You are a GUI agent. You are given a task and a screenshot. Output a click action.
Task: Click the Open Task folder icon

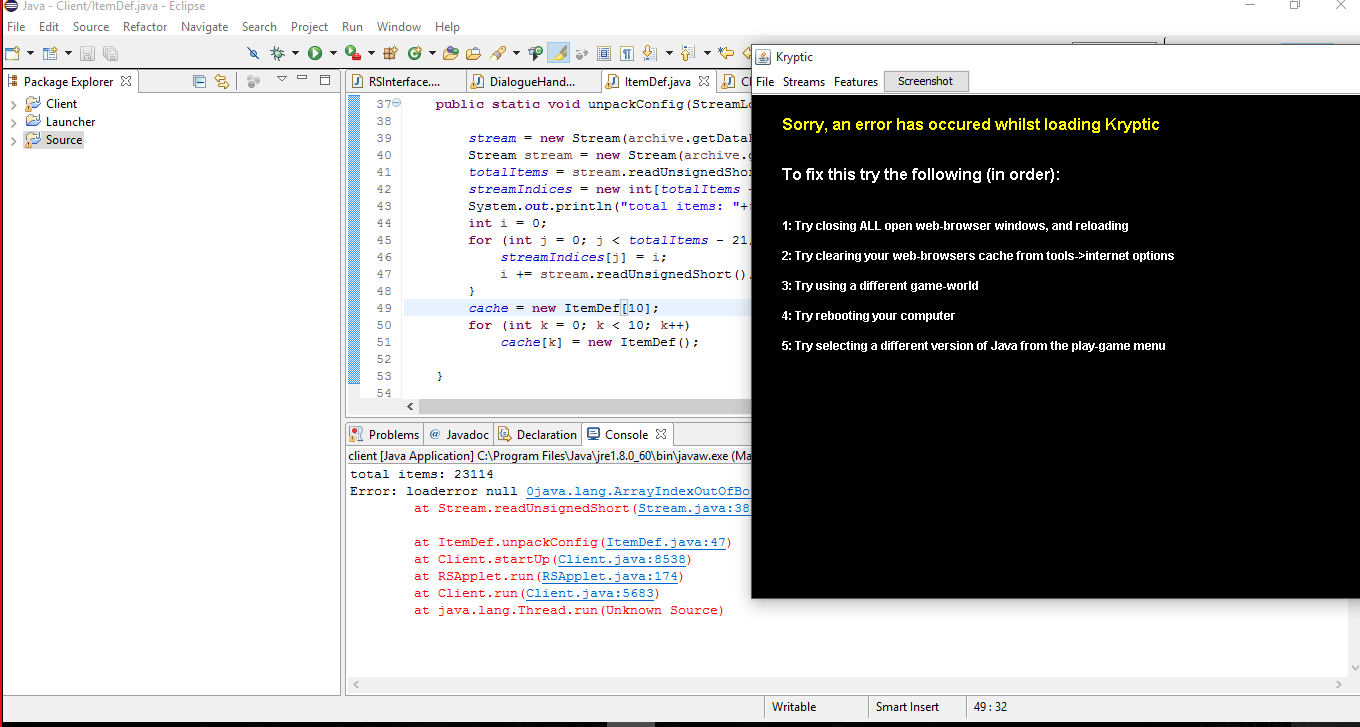(x=473, y=52)
